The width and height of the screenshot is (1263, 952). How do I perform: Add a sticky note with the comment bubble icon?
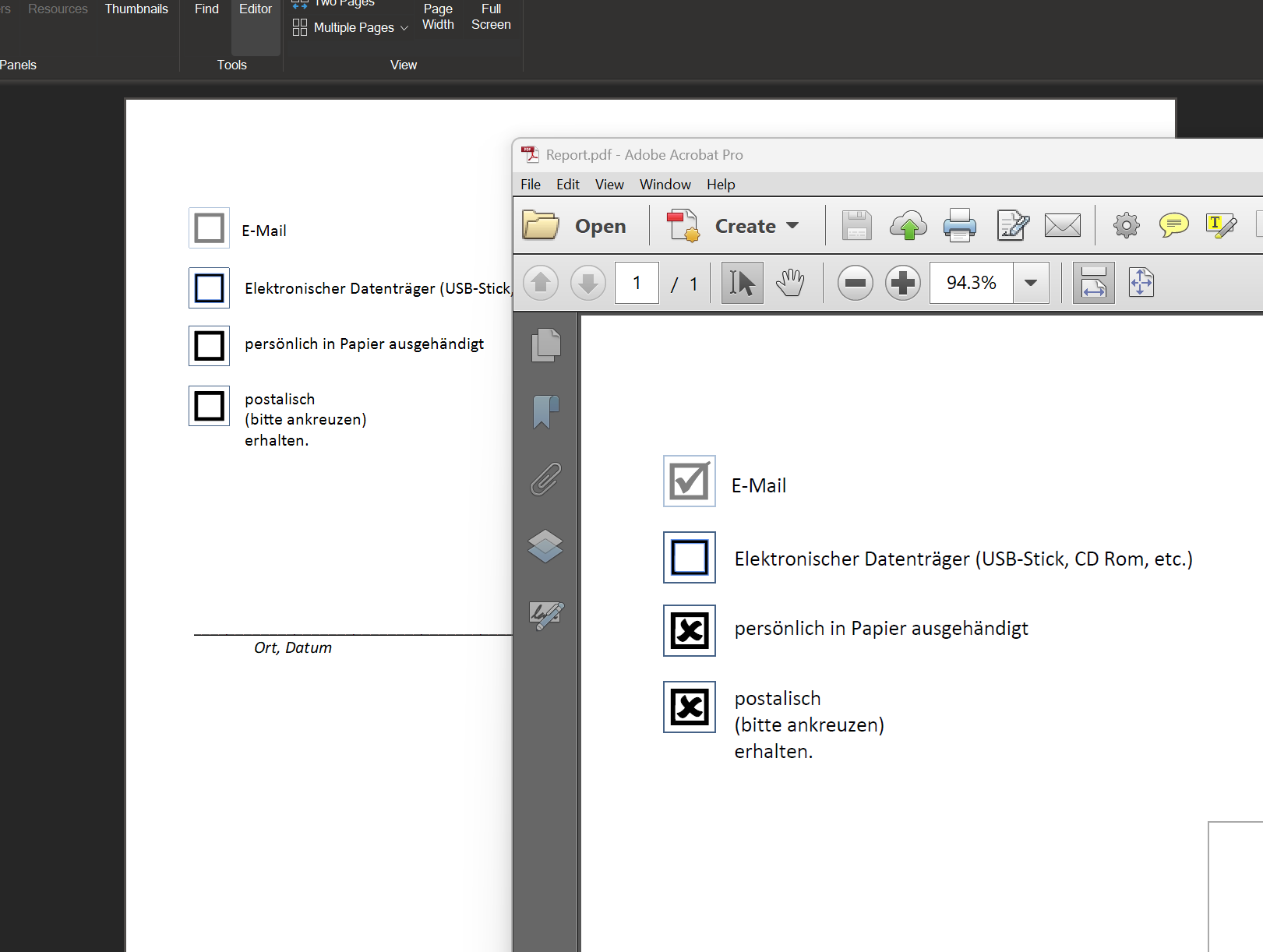(x=1173, y=226)
